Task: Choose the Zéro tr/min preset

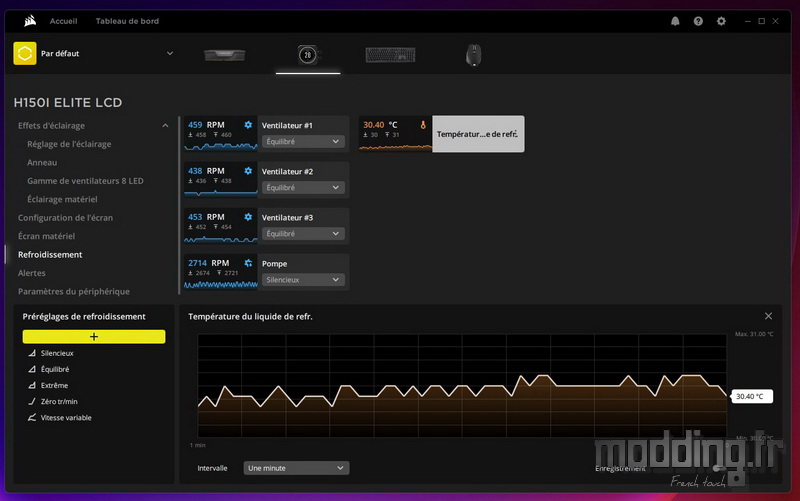Action: [59, 402]
